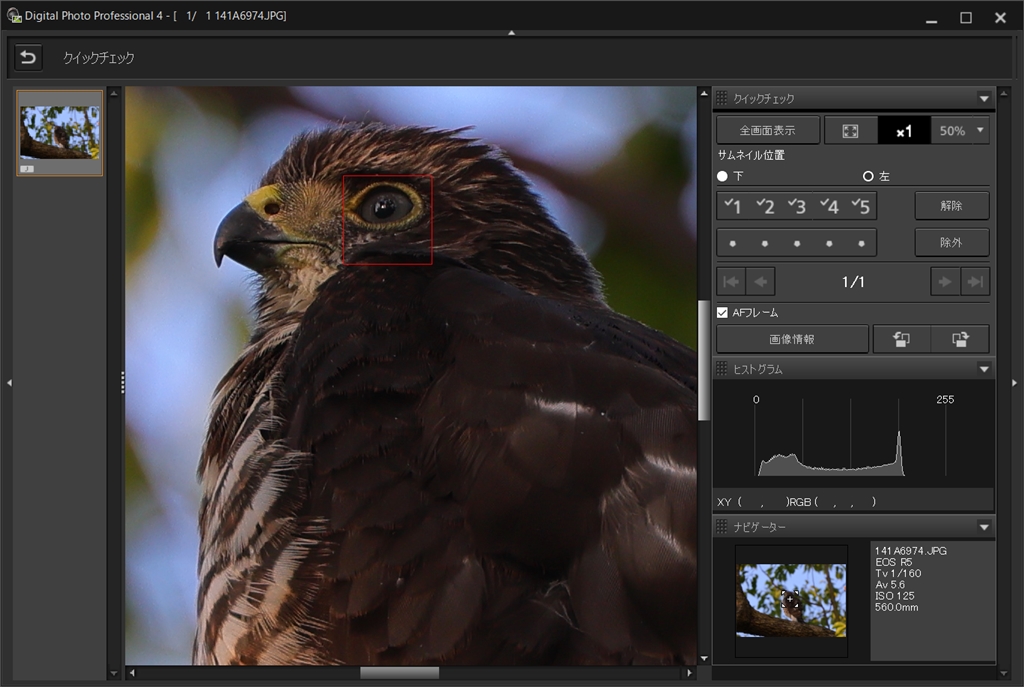Click the 全画面表示 button
1024x687 pixels.
767,131
